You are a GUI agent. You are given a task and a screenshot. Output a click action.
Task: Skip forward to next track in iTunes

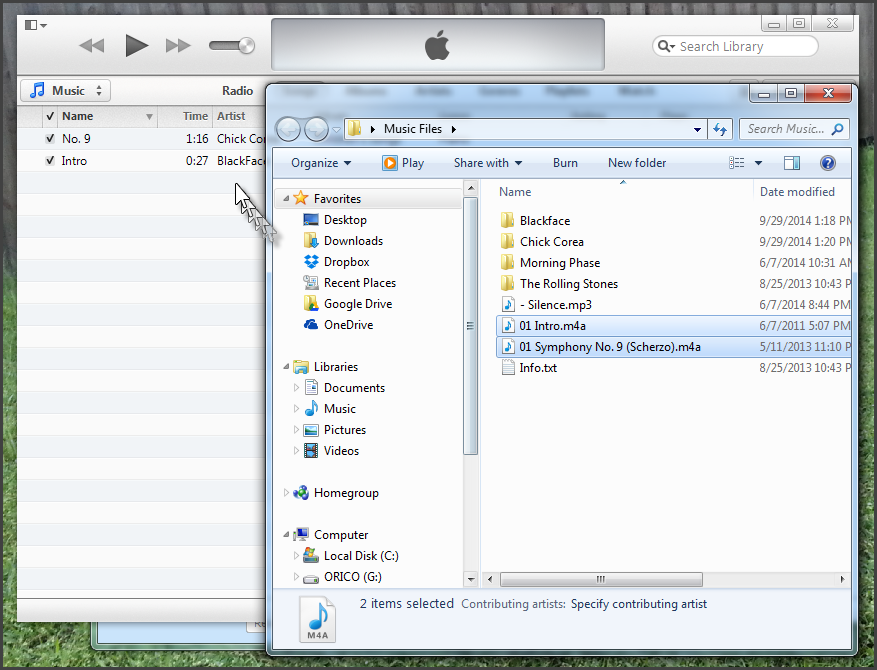pos(178,46)
